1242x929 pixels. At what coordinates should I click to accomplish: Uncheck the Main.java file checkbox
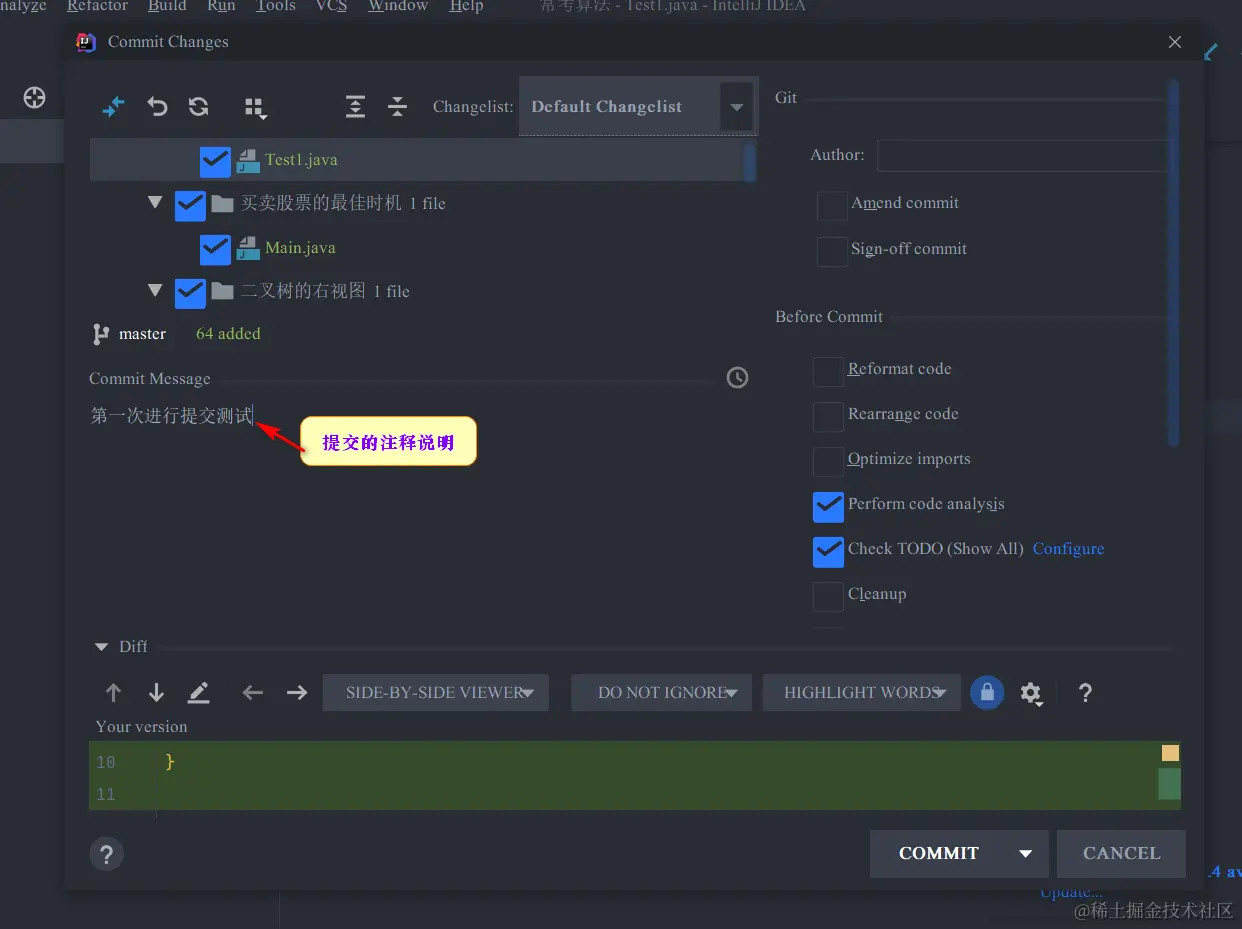tap(215, 248)
